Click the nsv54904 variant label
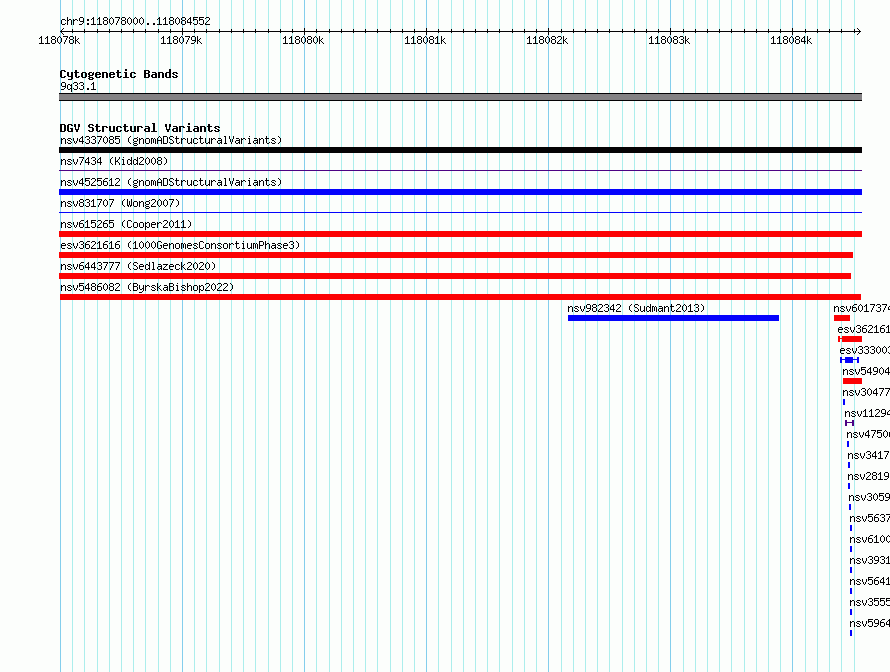Screen dimensions: 890x672 click(x=866, y=371)
